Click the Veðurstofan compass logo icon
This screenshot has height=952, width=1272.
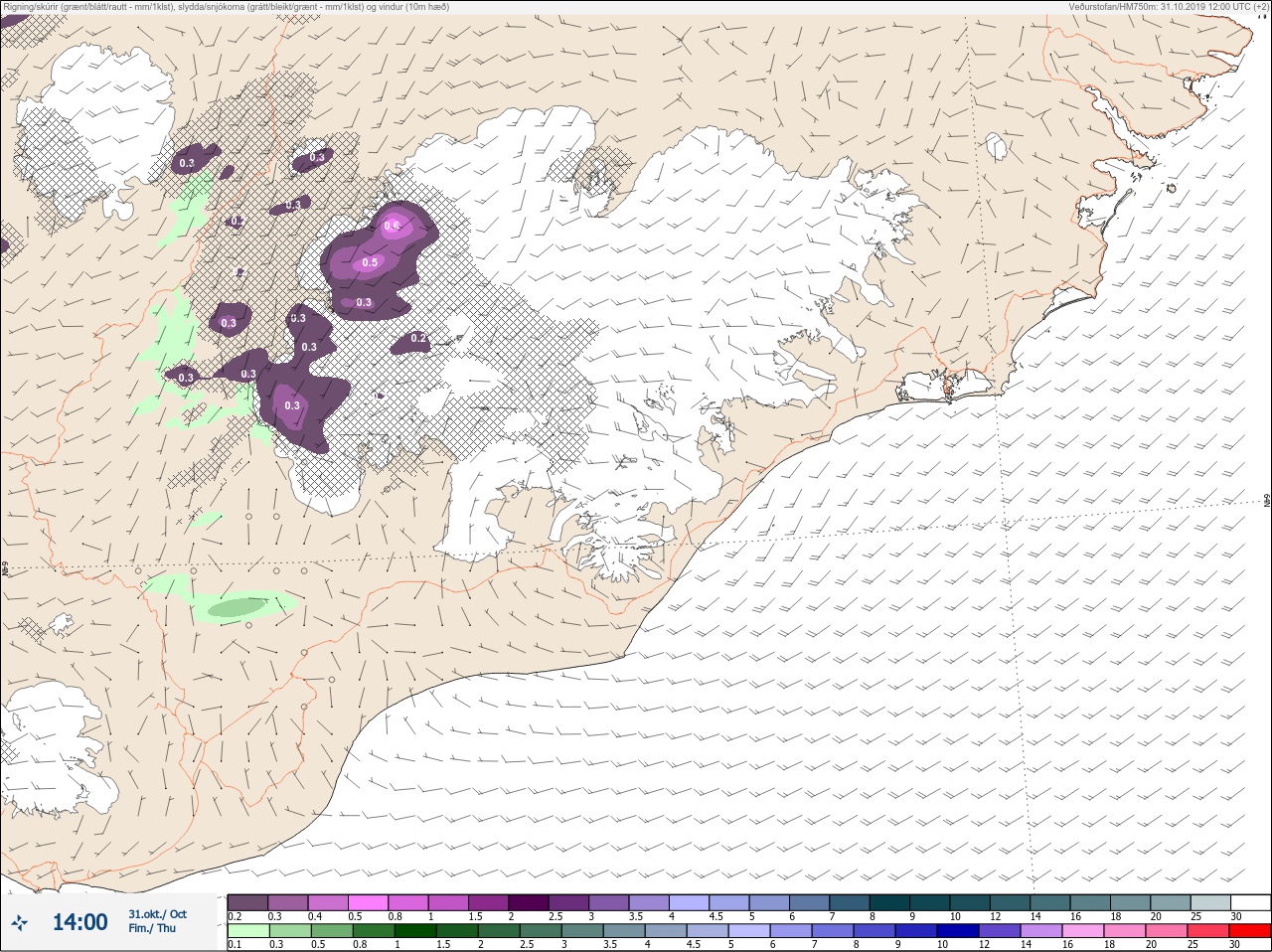click(x=19, y=923)
